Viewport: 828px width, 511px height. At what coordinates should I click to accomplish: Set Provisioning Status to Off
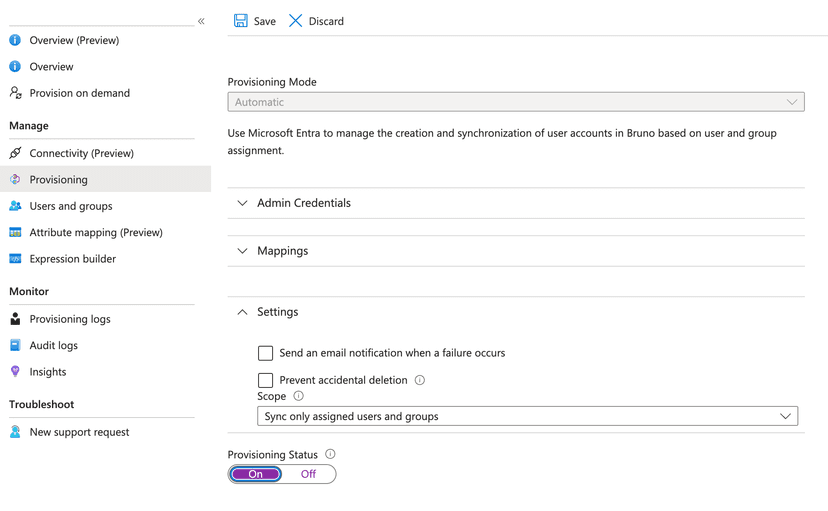308,474
